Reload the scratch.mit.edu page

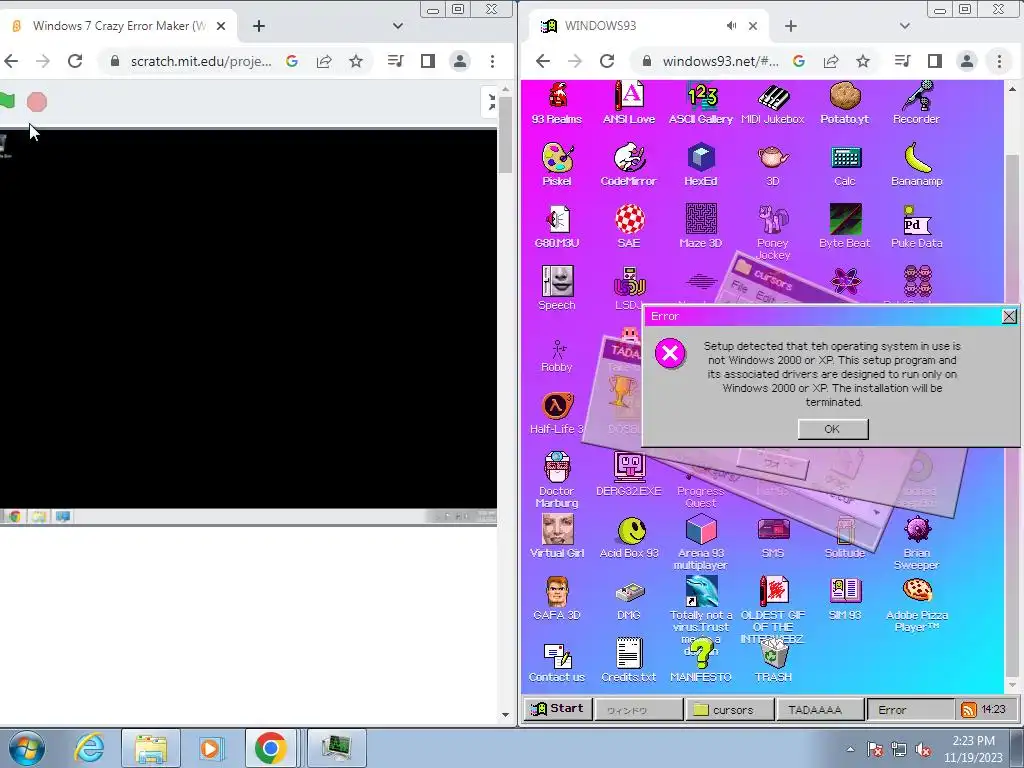tap(75, 61)
